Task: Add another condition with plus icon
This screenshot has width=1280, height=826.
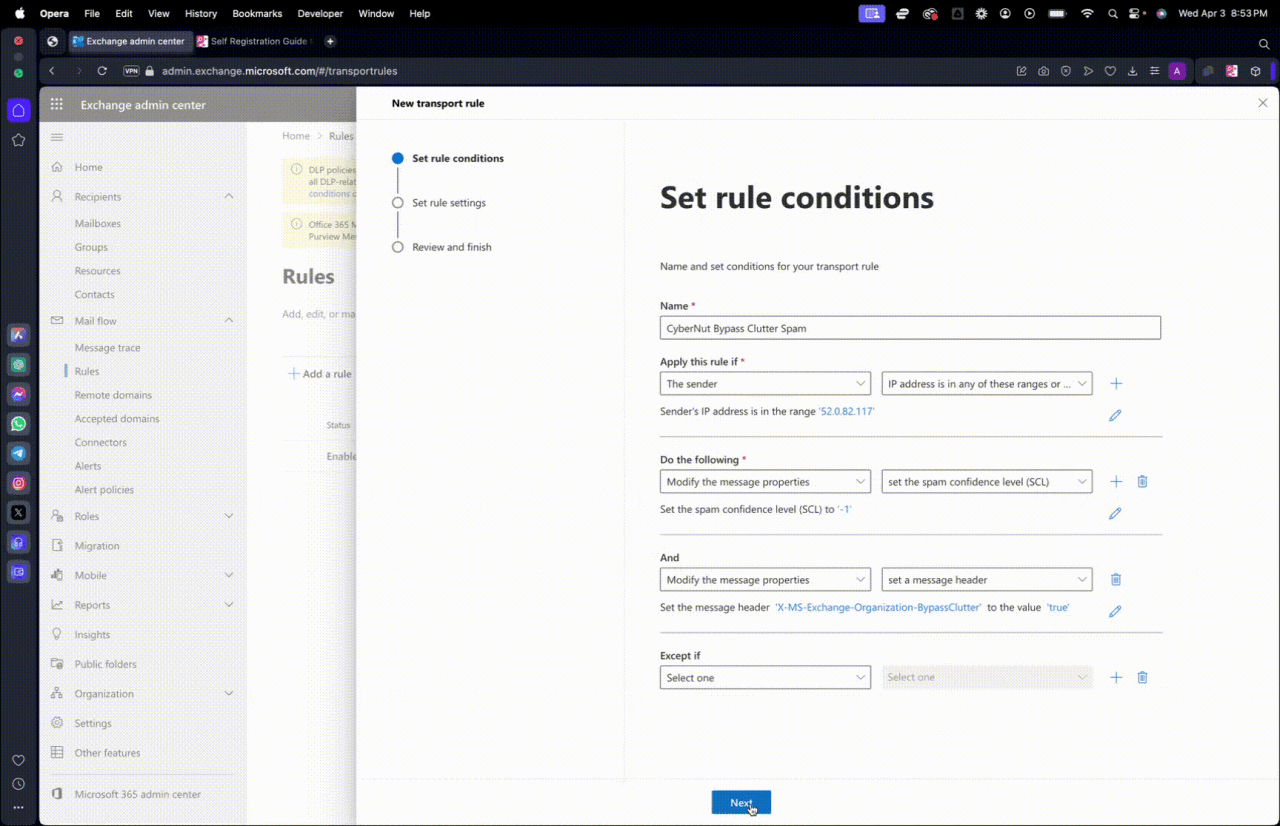Action: [1116, 384]
